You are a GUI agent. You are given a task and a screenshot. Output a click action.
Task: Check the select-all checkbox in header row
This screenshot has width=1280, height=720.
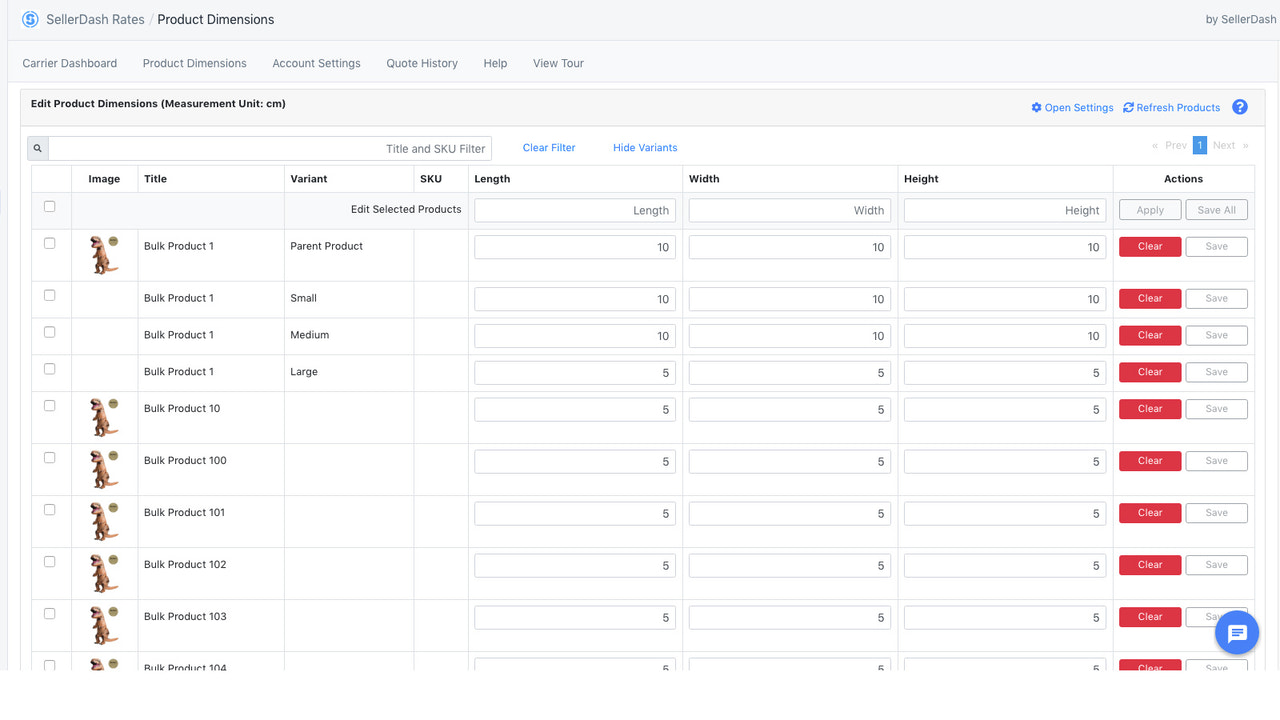[49, 206]
